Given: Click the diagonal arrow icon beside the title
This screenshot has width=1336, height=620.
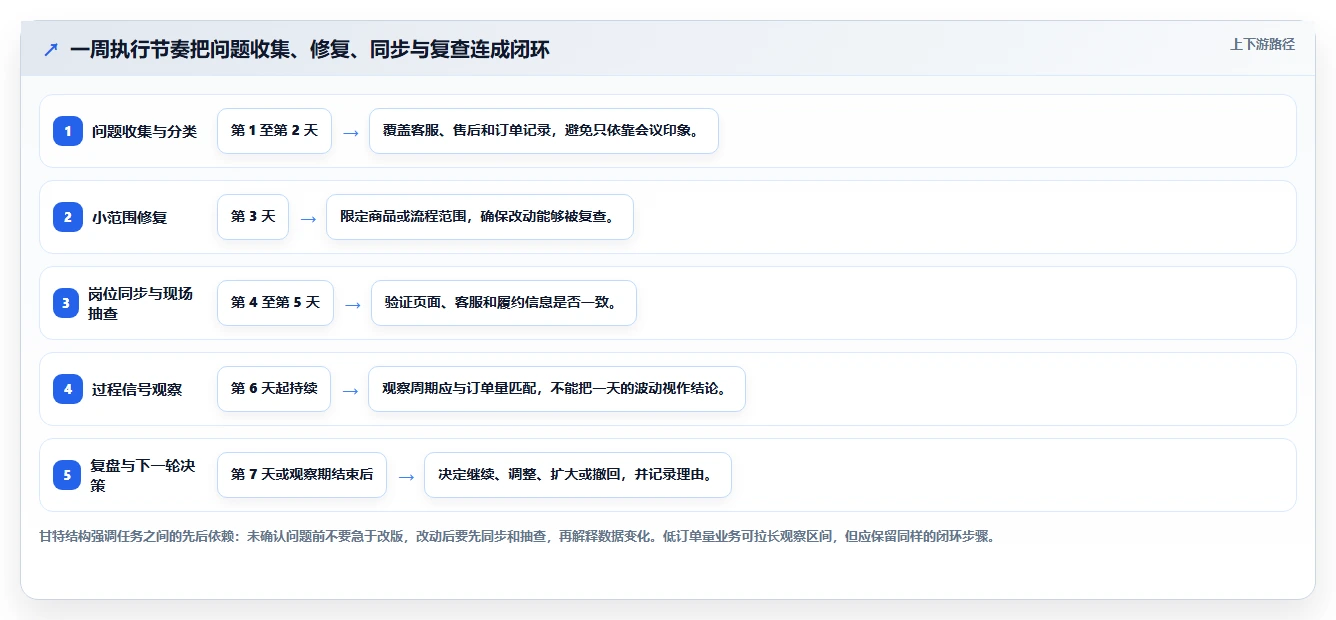Looking at the screenshot, I should [50, 49].
